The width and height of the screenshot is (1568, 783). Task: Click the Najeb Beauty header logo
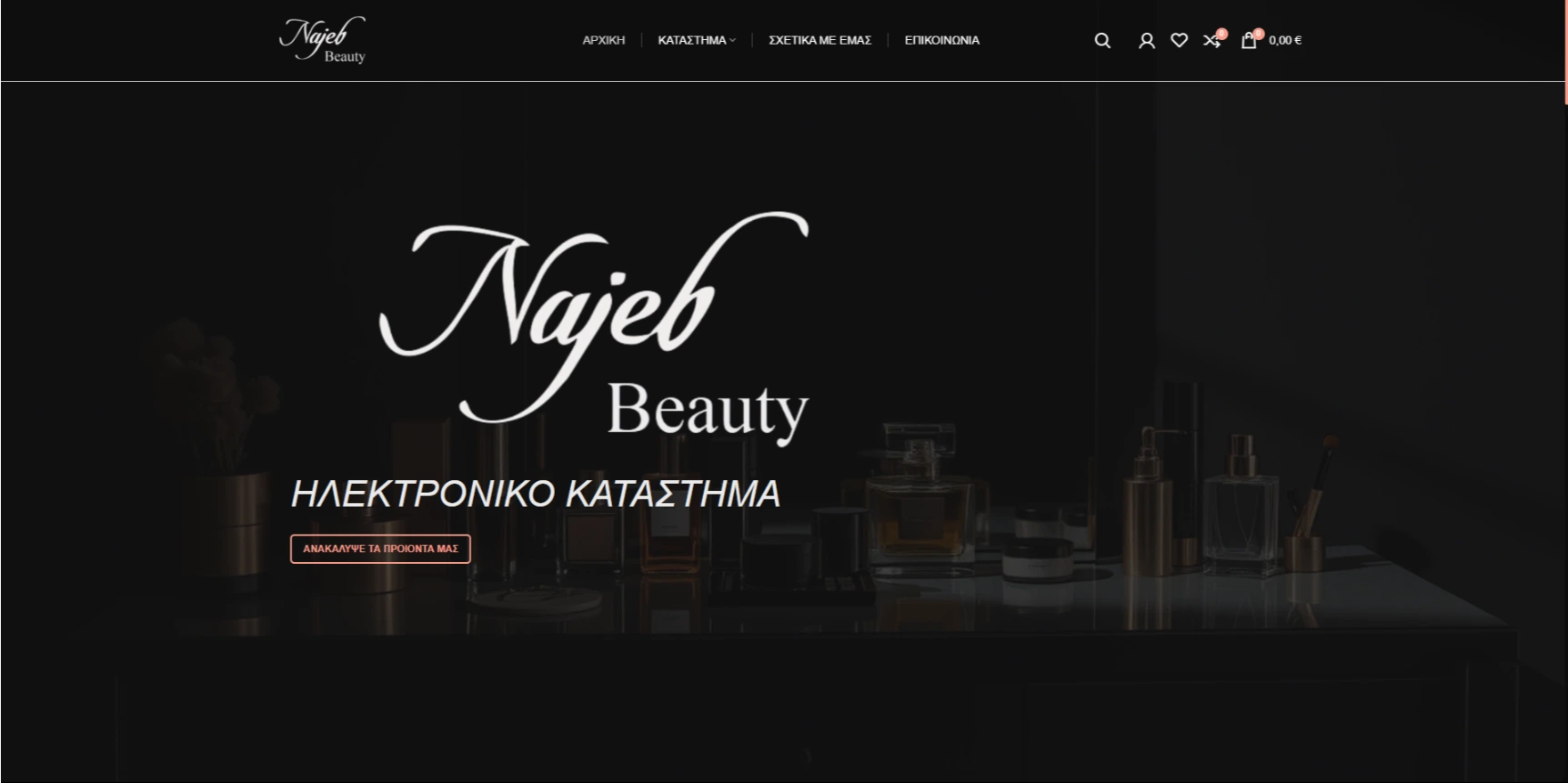[323, 40]
